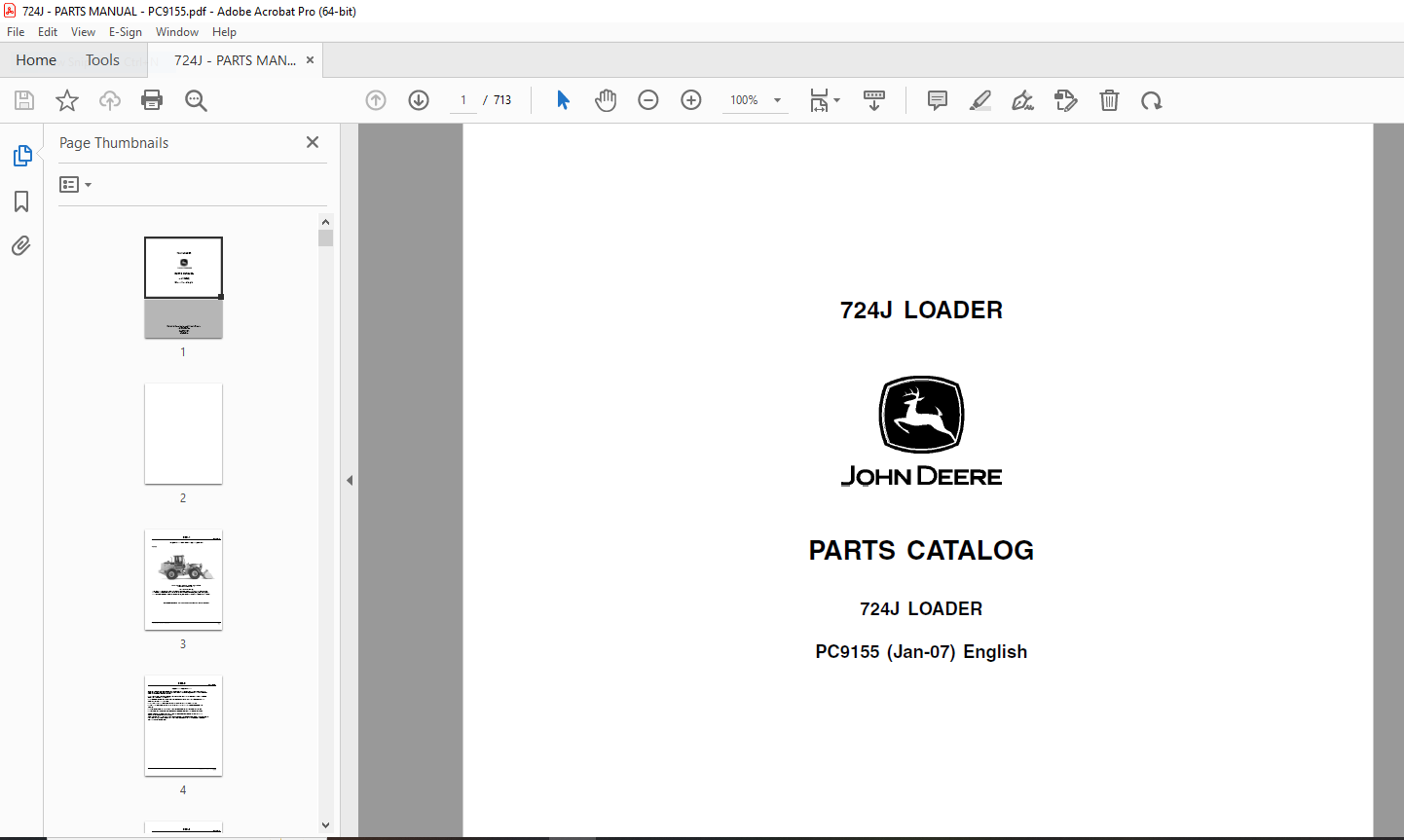Open thumbnail panel options dropdown
This screenshot has height=840, width=1404.
tap(75, 184)
